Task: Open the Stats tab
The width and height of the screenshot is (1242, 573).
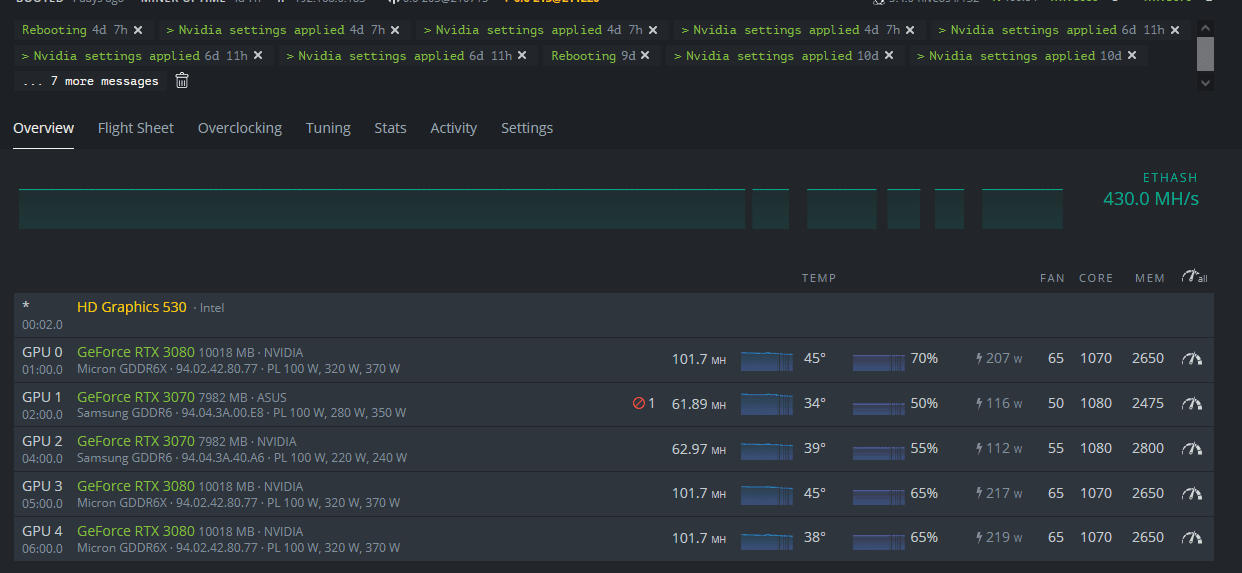Action: click(x=390, y=128)
